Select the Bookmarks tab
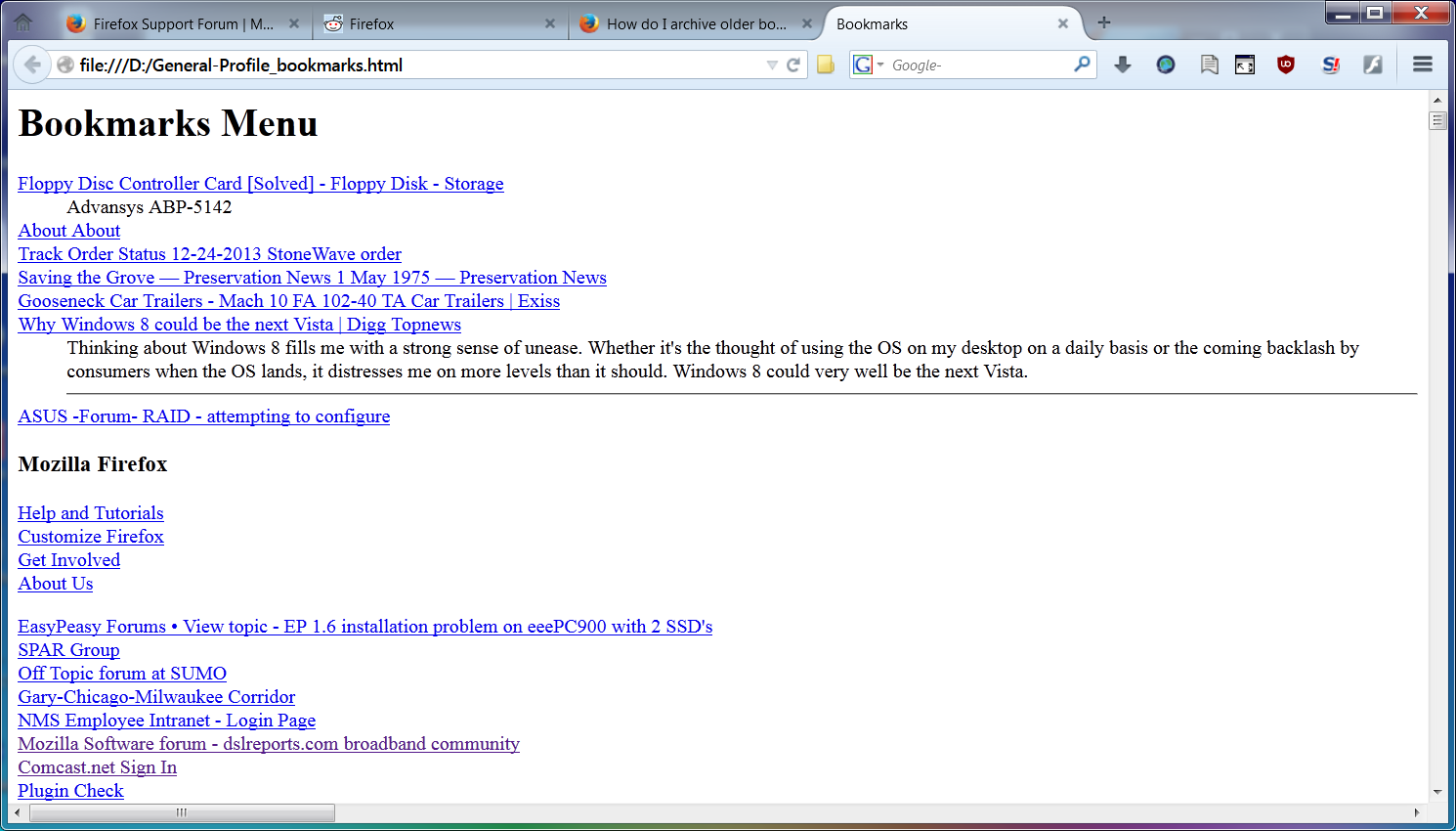Image resolution: width=1456 pixels, height=831 pixels. point(953,23)
